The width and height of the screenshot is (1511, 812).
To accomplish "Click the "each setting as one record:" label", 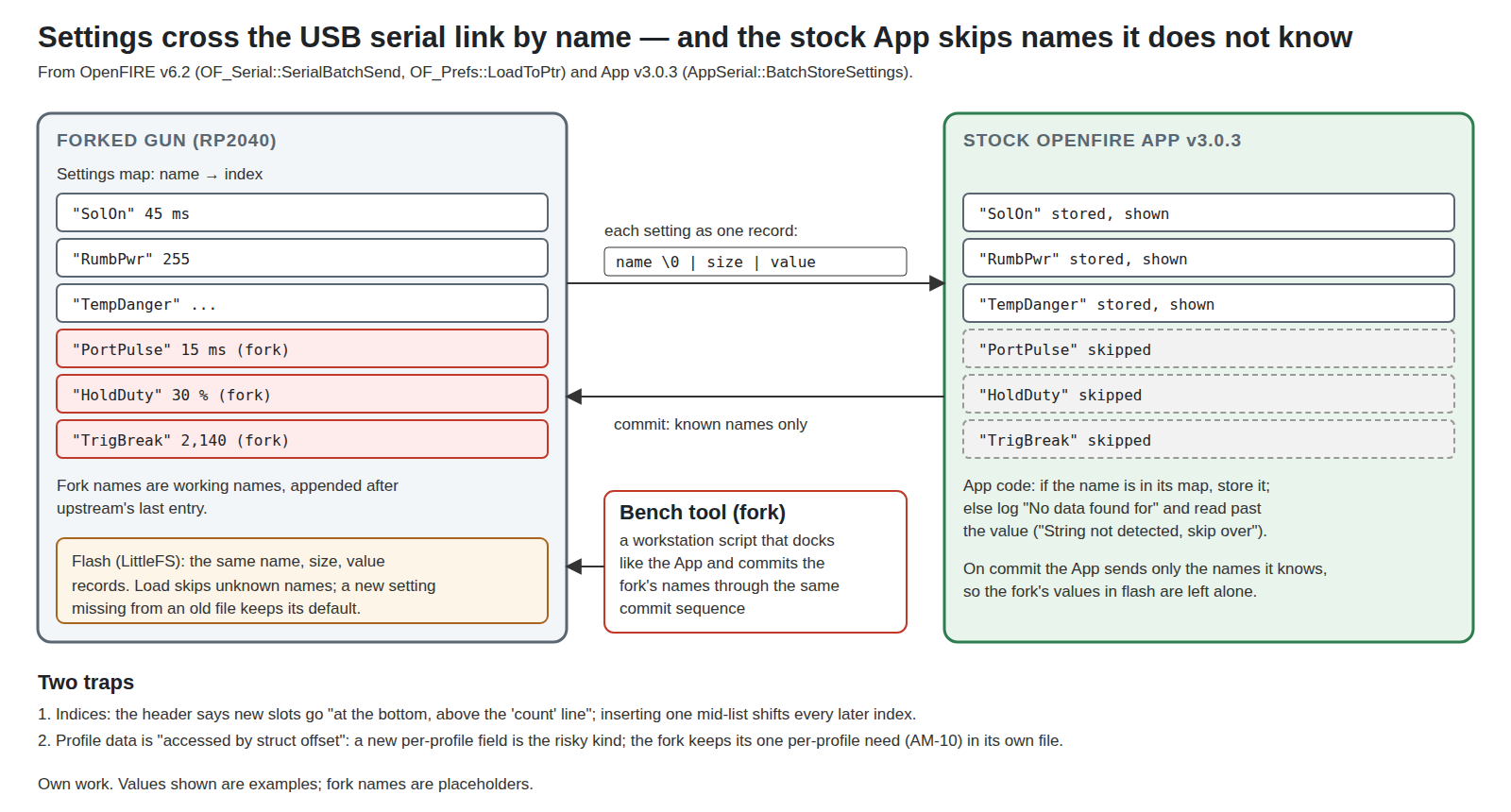I will click(x=701, y=231).
